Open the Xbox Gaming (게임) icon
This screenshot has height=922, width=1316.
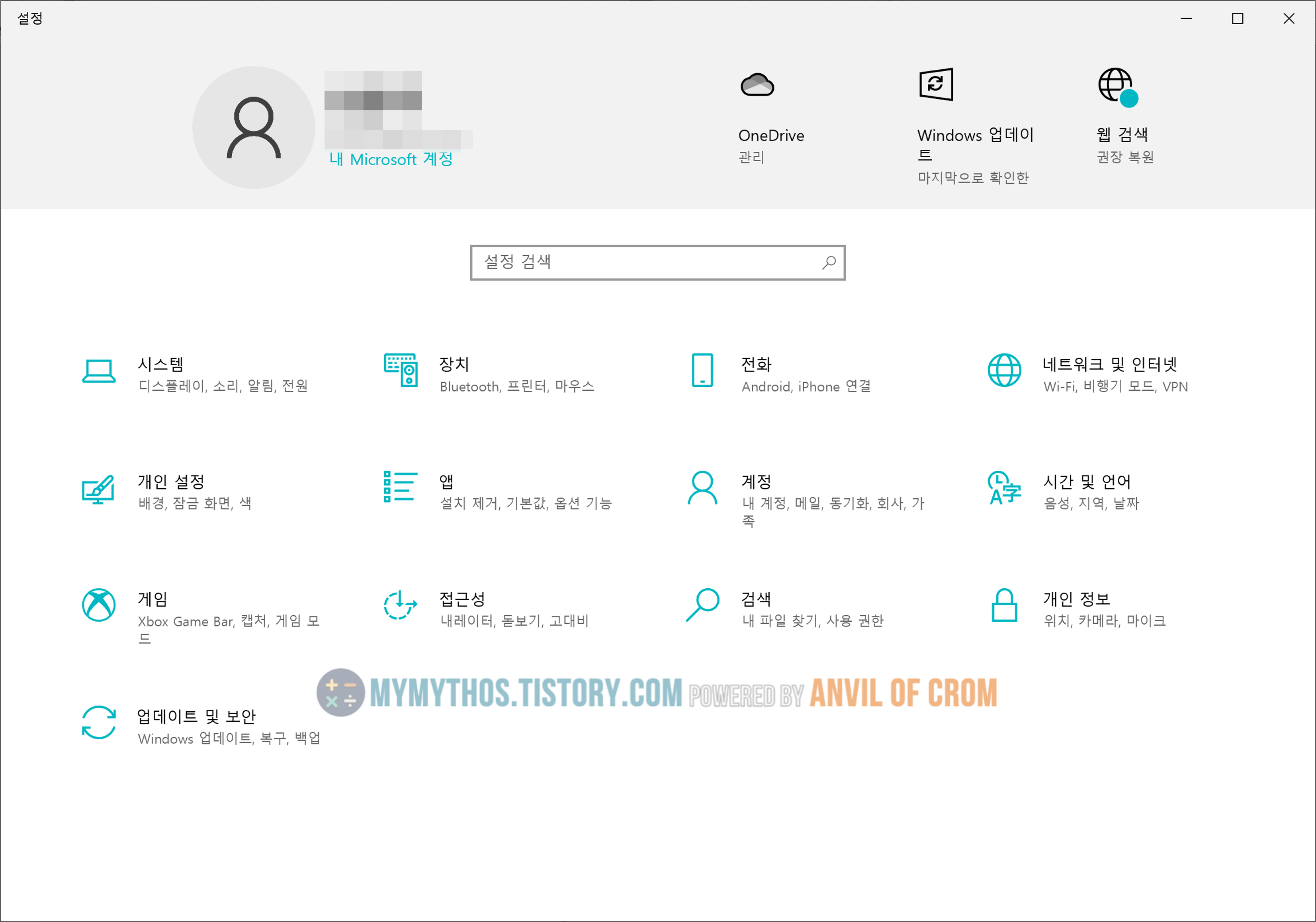99,605
